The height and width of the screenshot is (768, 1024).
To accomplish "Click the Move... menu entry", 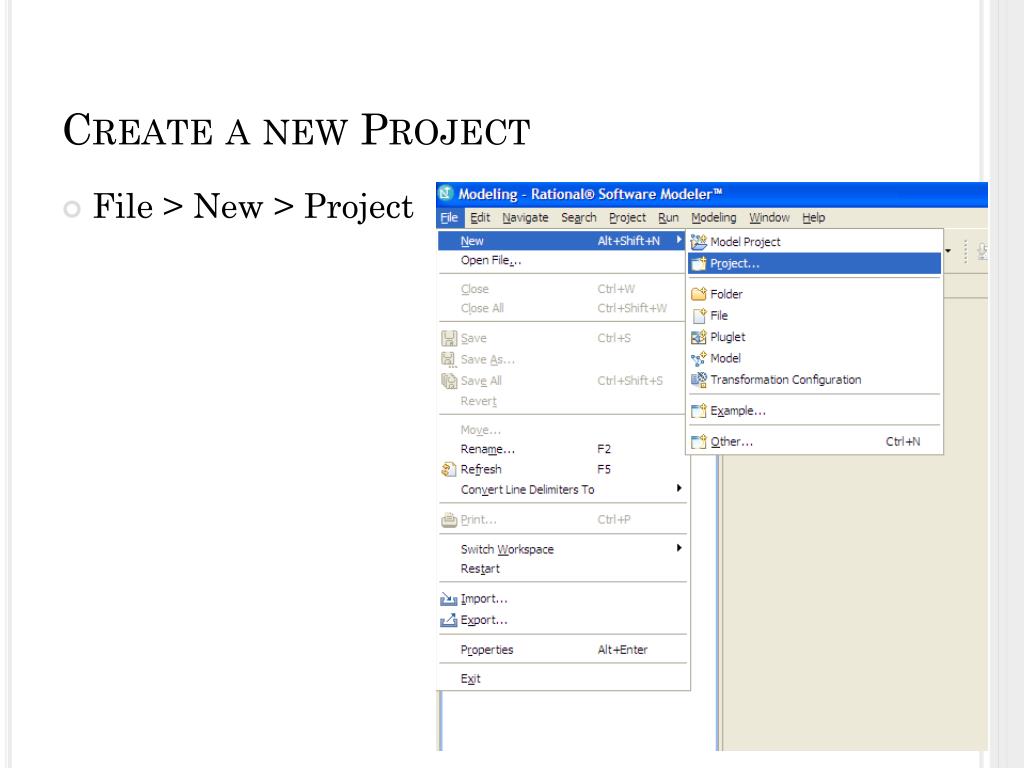I will coord(562,430).
